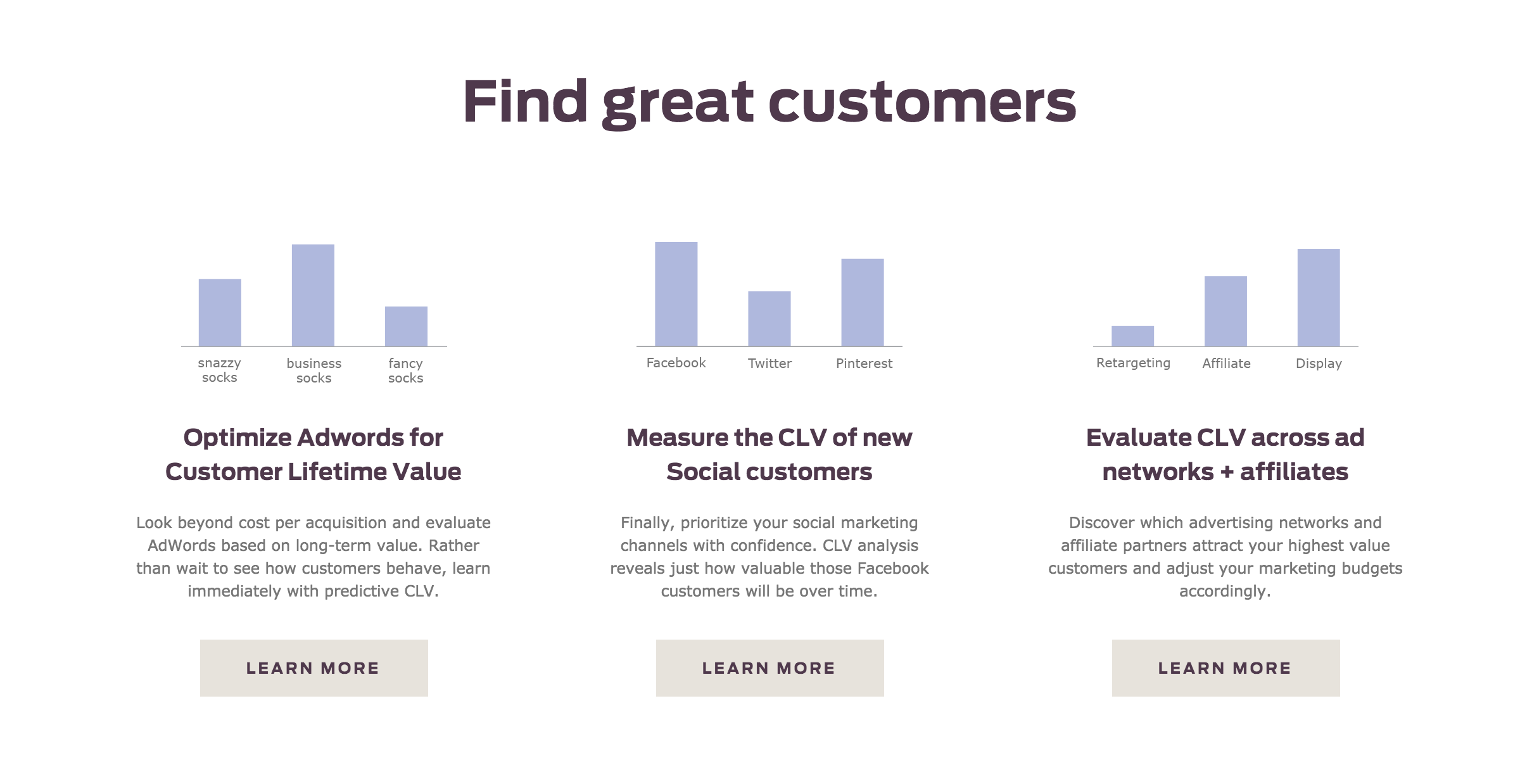Click the fancy socks bar
The image size is (1539, 784).
coord(406,326)
